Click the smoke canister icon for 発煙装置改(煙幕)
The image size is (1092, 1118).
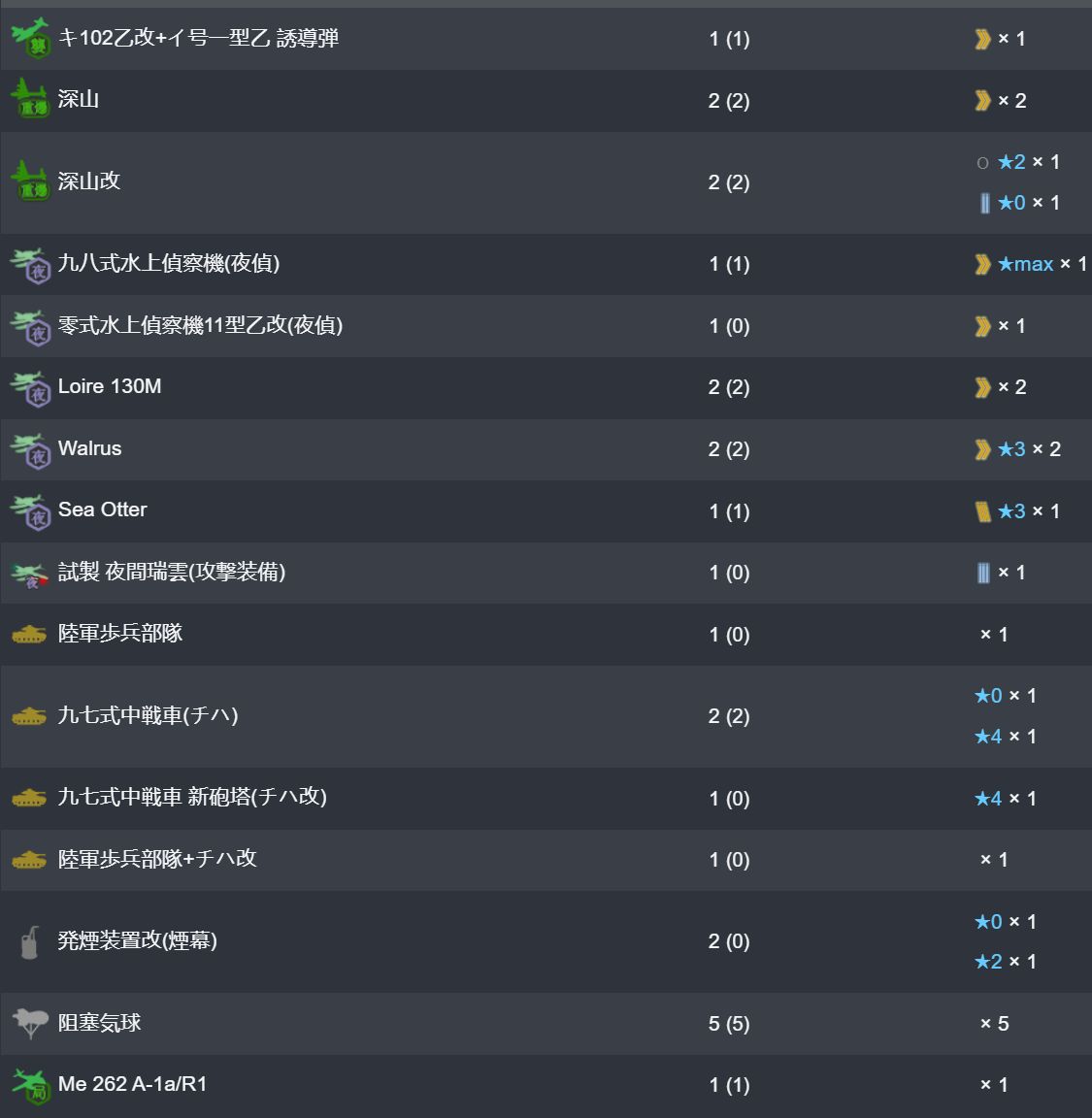pyautogui.click(x=29, y=942)
